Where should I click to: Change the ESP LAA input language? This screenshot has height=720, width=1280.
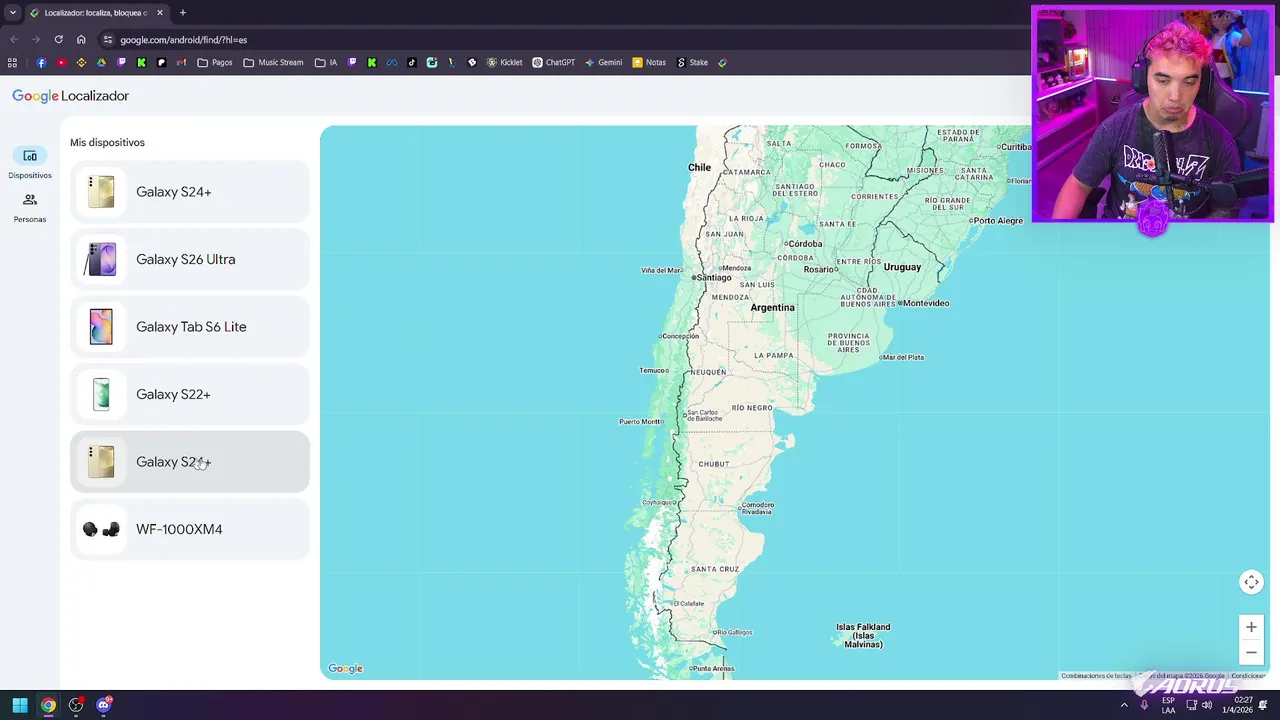1168,705
